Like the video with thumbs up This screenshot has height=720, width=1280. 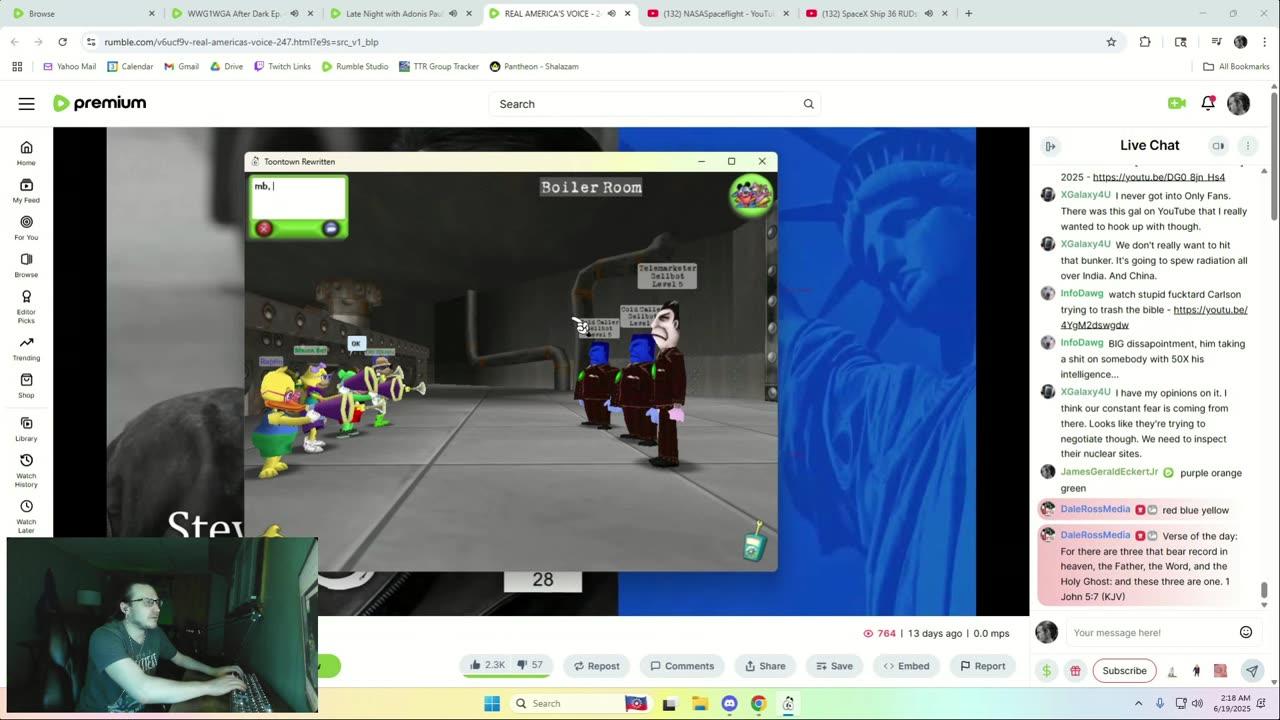[x=488, y=665]
